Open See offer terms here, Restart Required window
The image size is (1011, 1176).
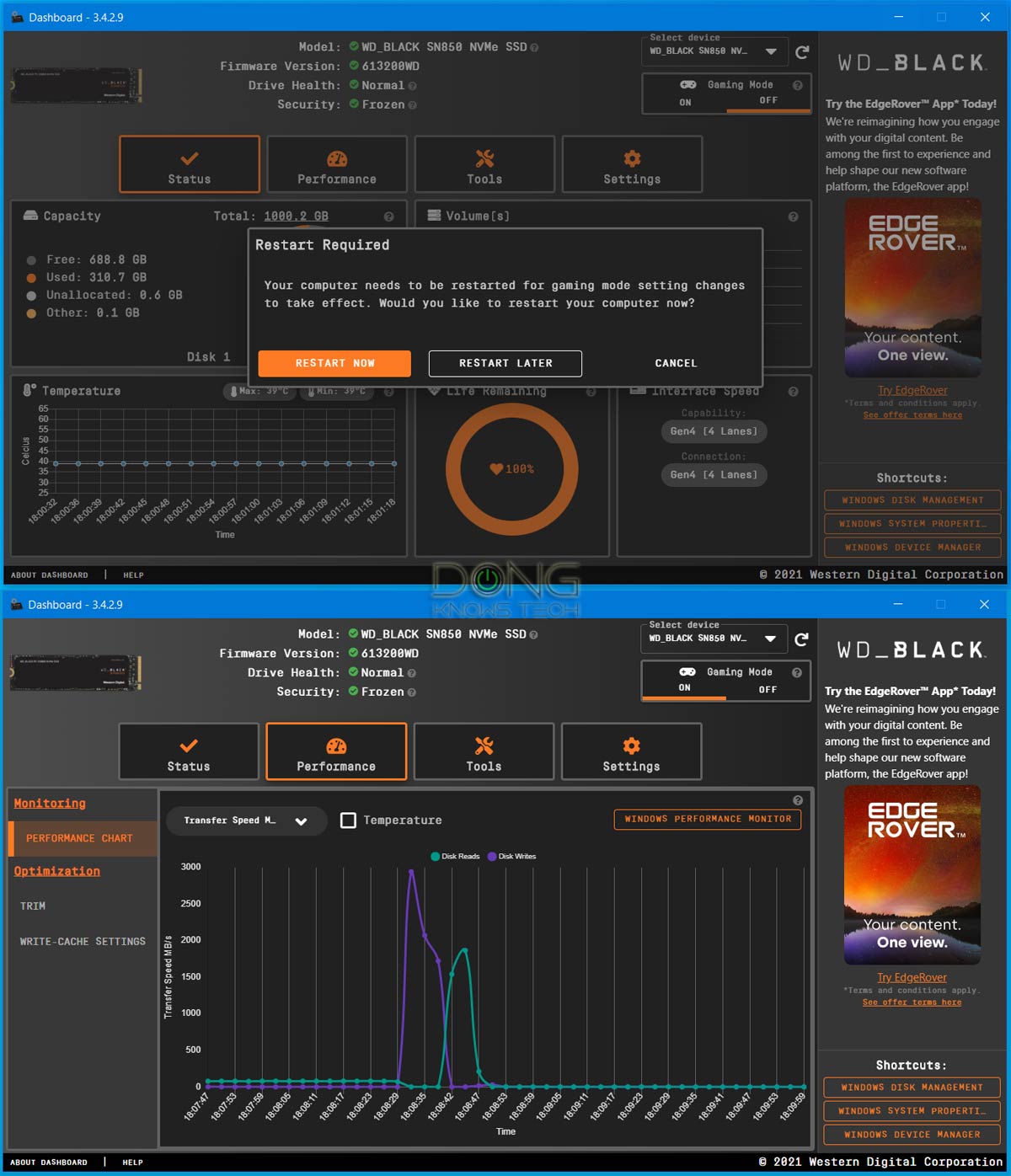coord(912,415)
